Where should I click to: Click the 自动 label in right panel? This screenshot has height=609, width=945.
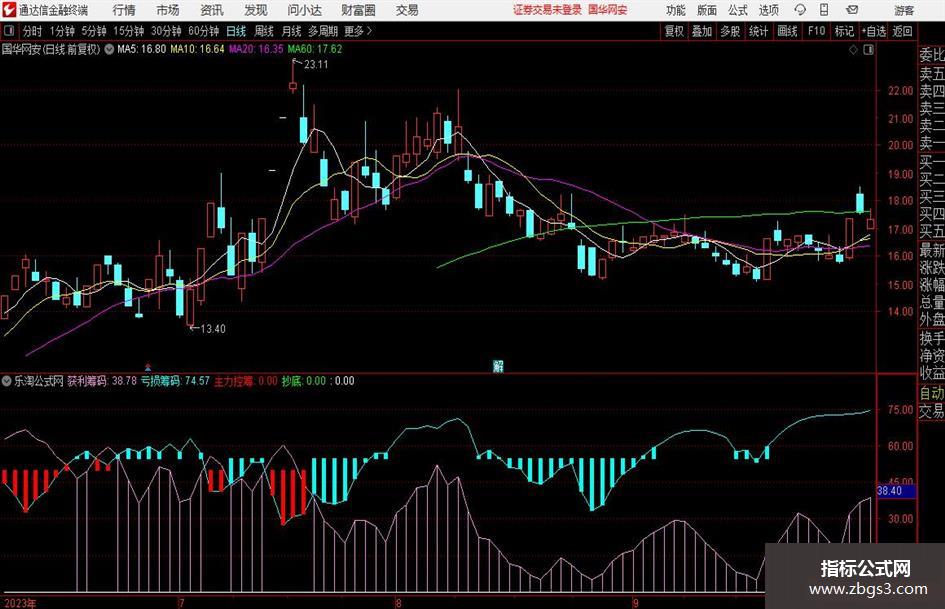[x=932, y=393]
